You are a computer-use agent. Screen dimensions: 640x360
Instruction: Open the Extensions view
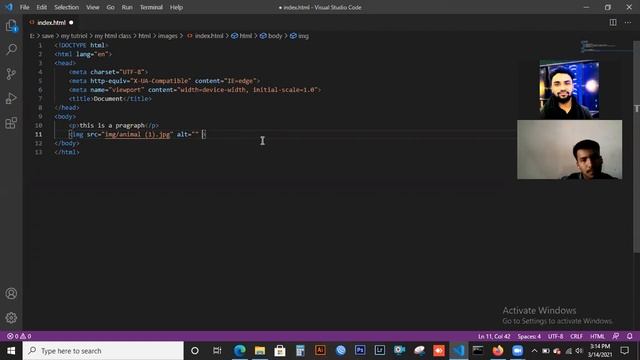11,122
